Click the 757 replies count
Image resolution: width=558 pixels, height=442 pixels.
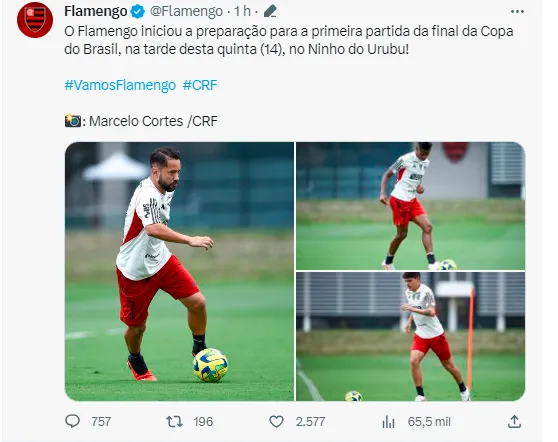point(101,422)
